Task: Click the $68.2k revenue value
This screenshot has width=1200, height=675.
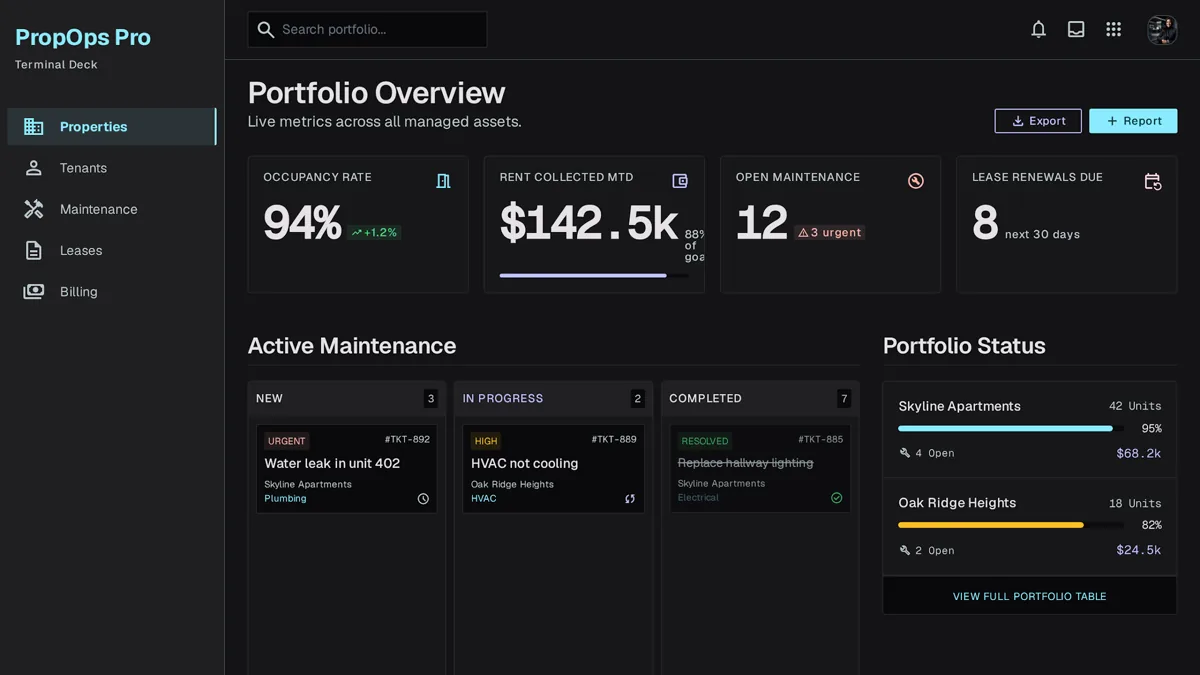Action: click(x=1139, y=453)
